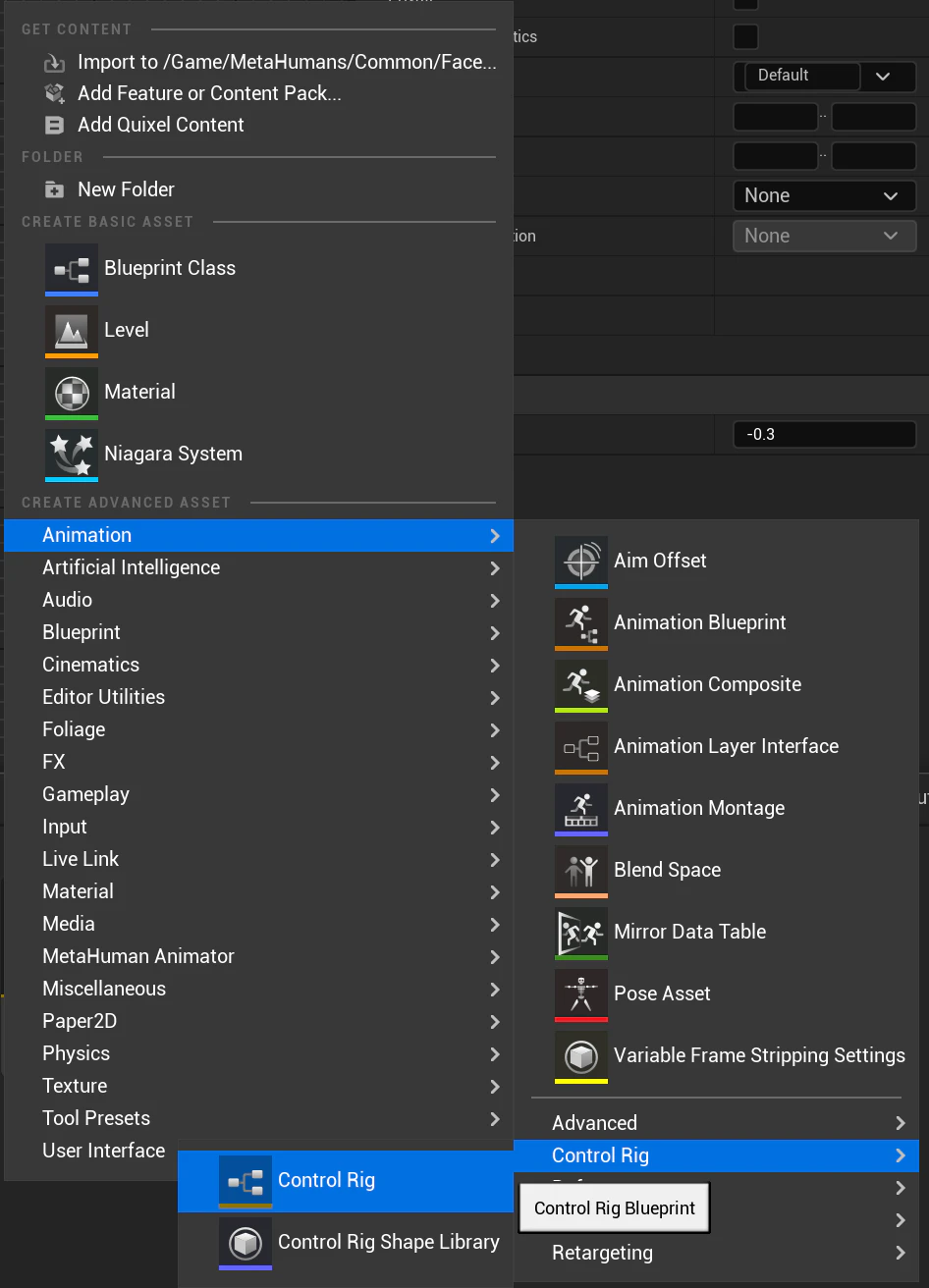
Task: Select the Level asset icon
Action: coord(72,331)
